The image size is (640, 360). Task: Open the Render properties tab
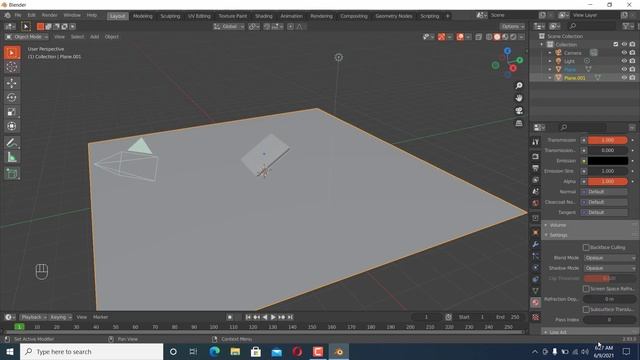536,157
